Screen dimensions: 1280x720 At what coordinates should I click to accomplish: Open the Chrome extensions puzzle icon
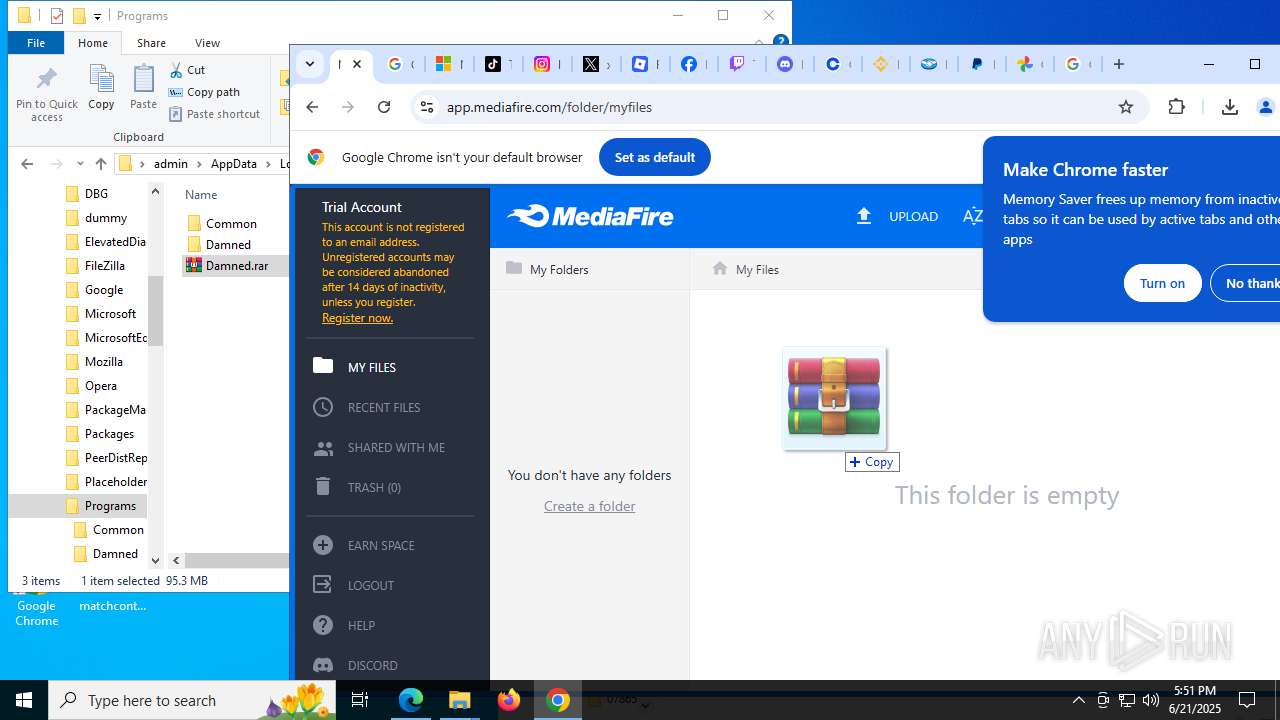coord(1177,107)
